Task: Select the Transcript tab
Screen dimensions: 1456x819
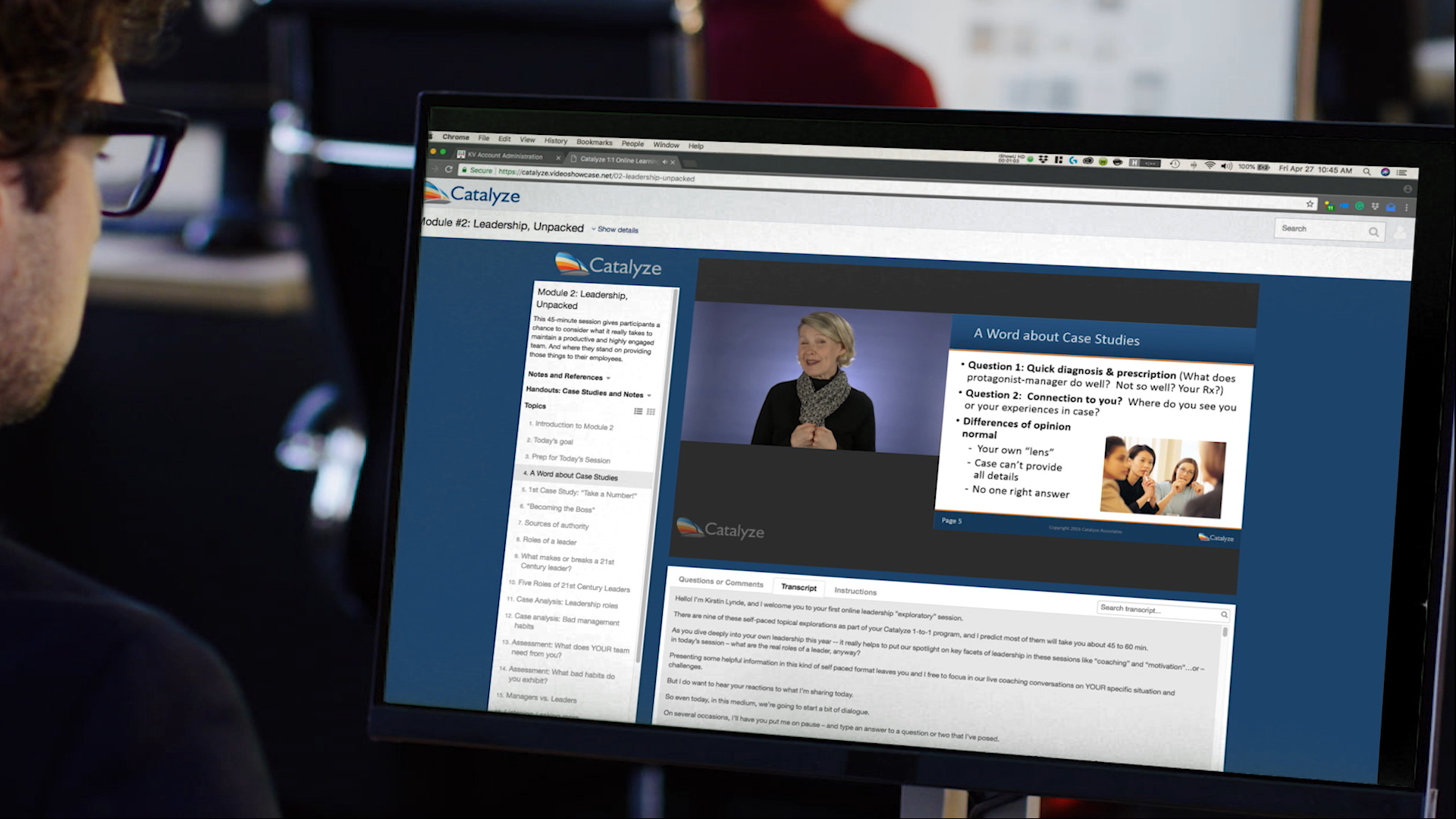Action: (x=798, y=586)
